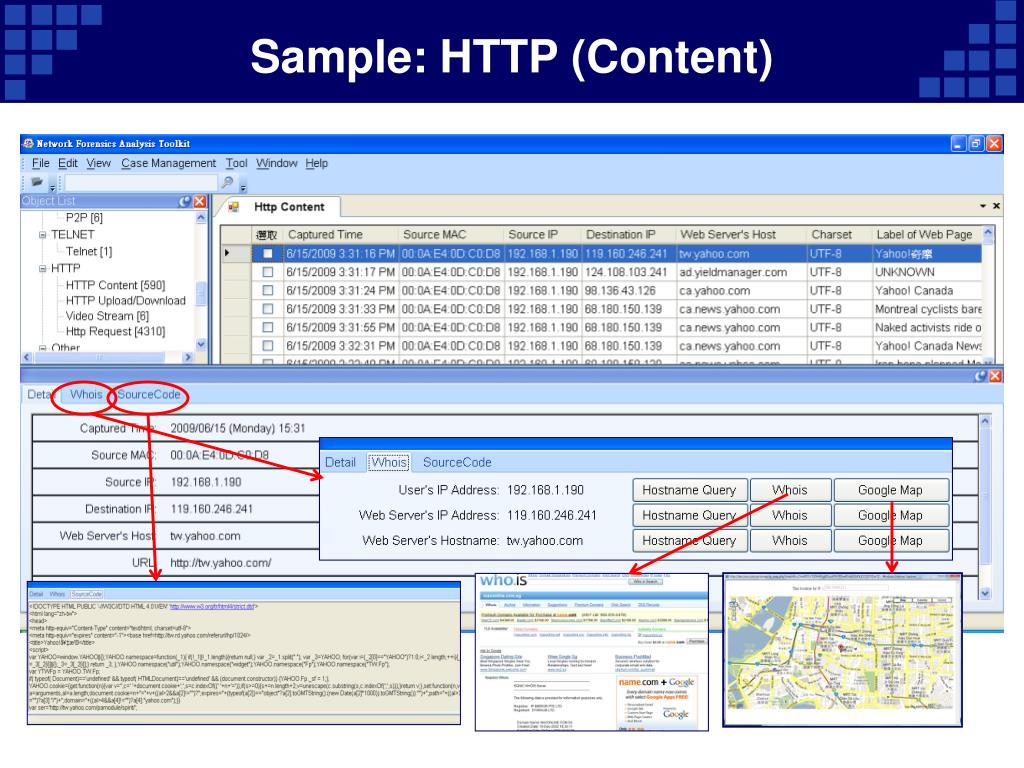This screenshot has height=768, width=1024.
Task: Open the View menu
Action: pyautogui.click(x=99, y=163)
